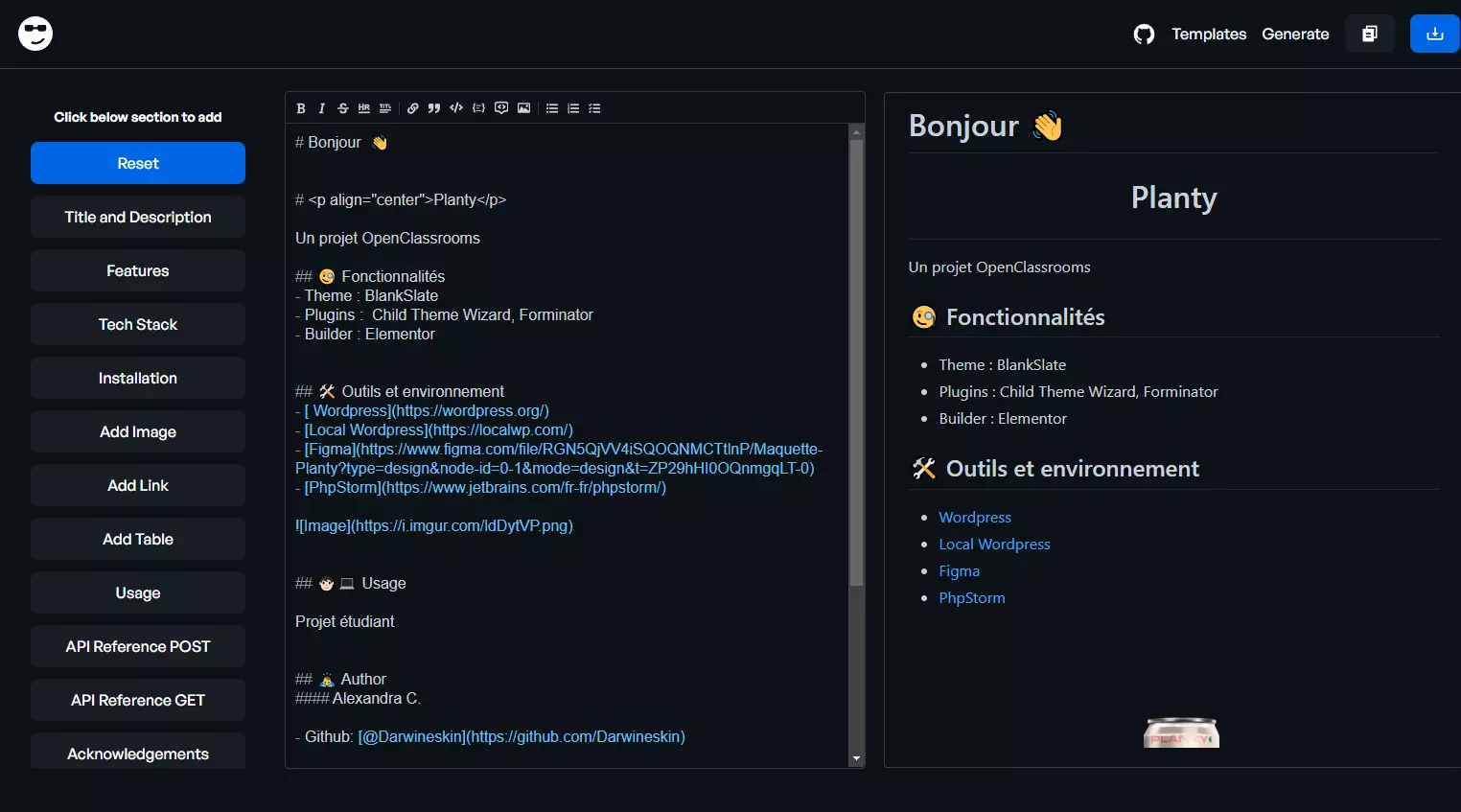Click Add Table section button
This screenshot has width=1461, height=812.
click(x=138, y=539)
